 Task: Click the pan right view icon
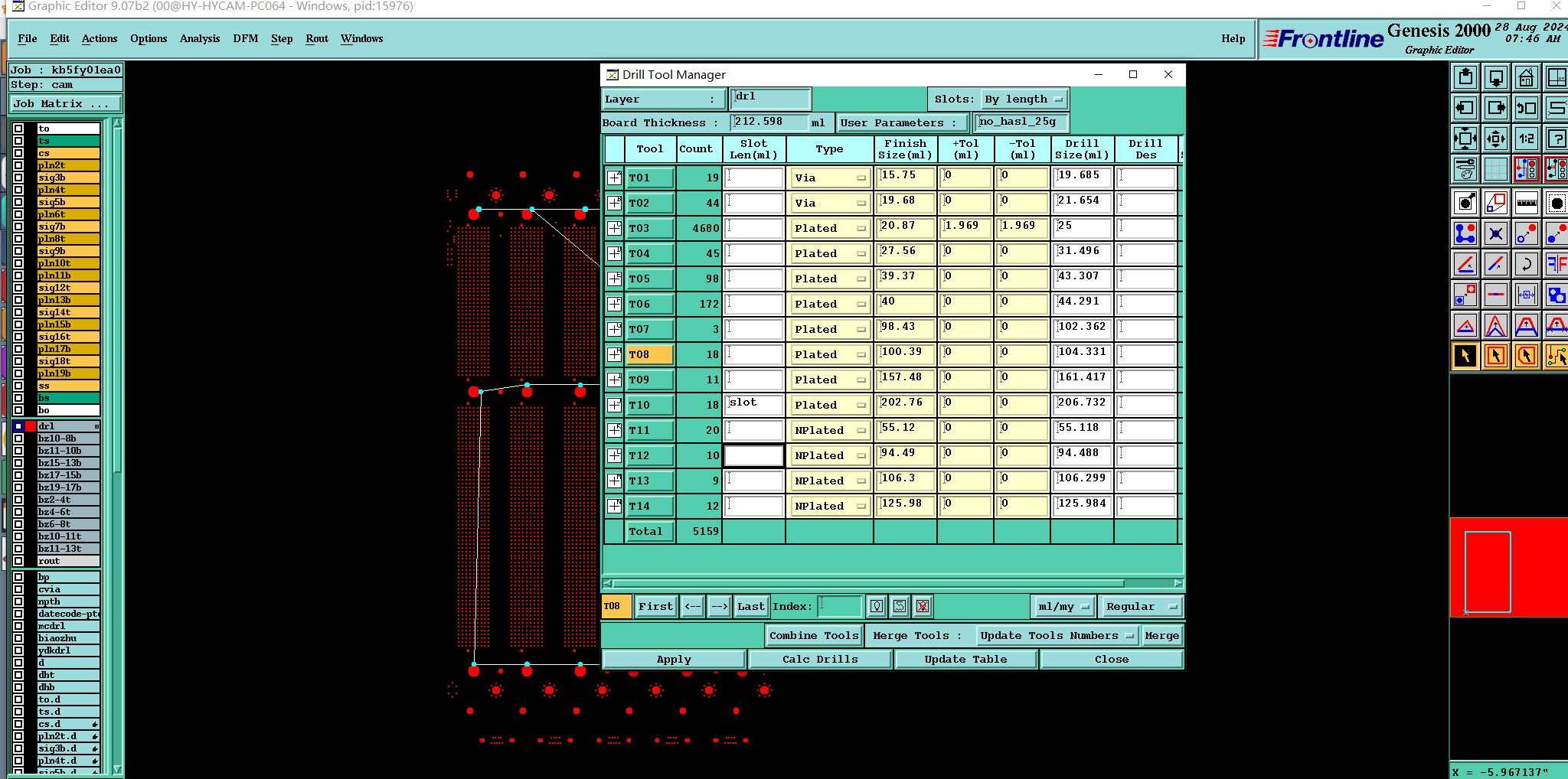click(1496, 108)
